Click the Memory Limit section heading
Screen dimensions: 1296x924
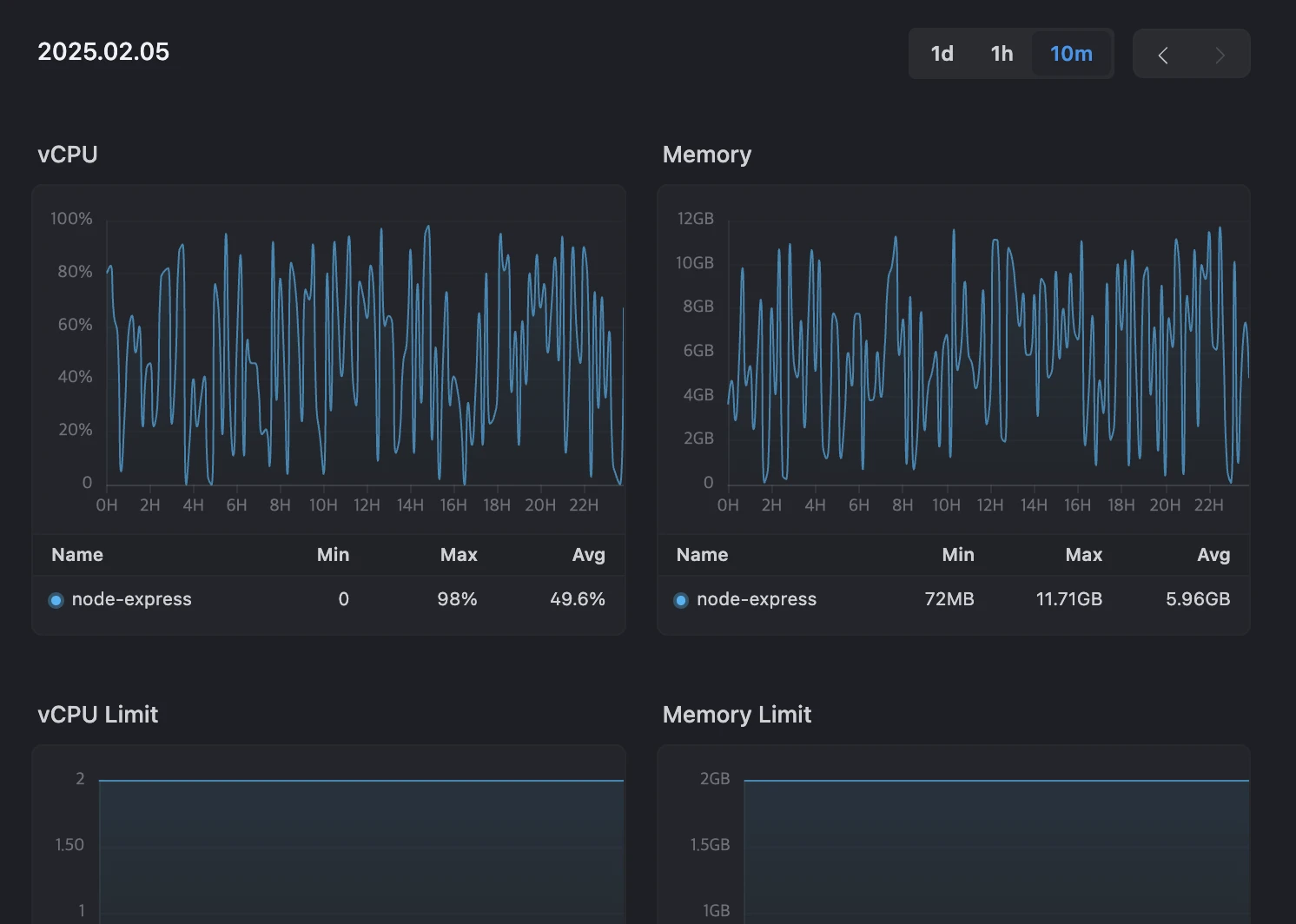[737, 714]
